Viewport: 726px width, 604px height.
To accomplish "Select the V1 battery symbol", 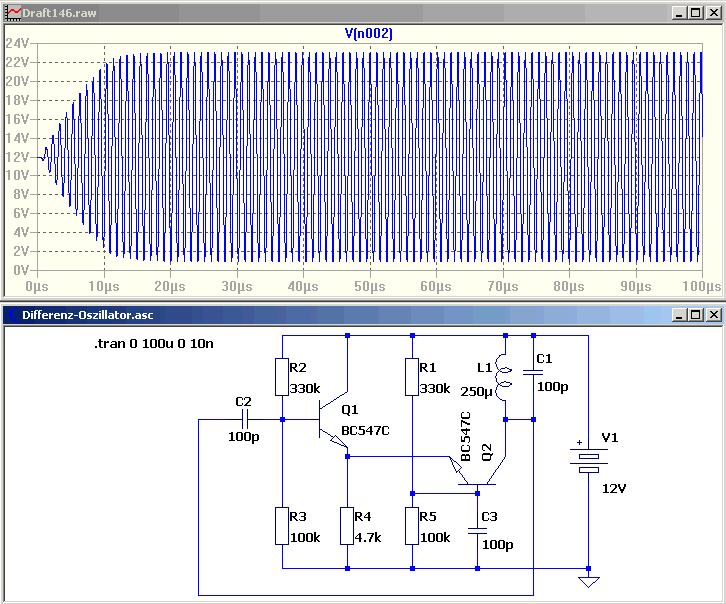I will coord(588,461).
